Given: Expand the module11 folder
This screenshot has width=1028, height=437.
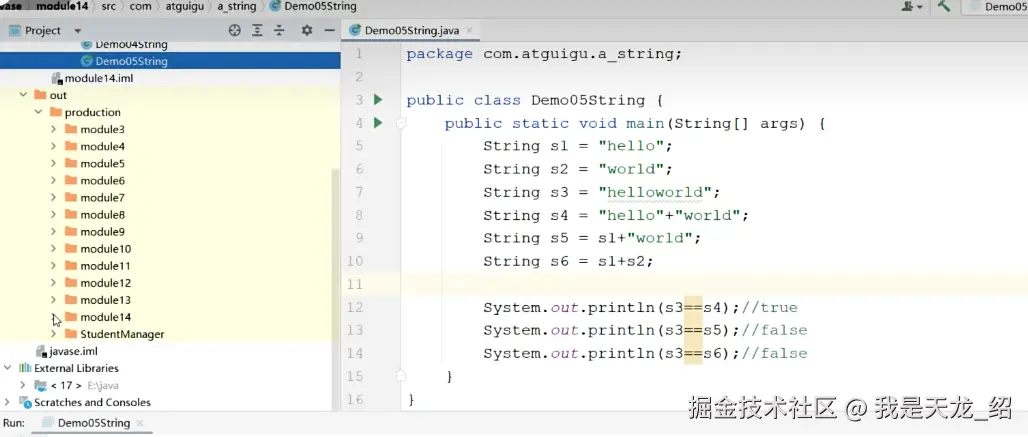Looking at the screenshot, I should click(54, 265).
